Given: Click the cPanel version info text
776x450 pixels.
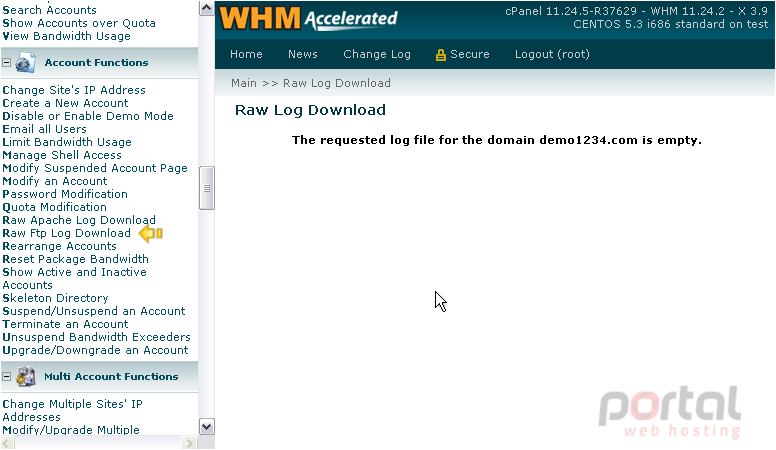Looking at the screenshot, I should [x=636, y=11].
